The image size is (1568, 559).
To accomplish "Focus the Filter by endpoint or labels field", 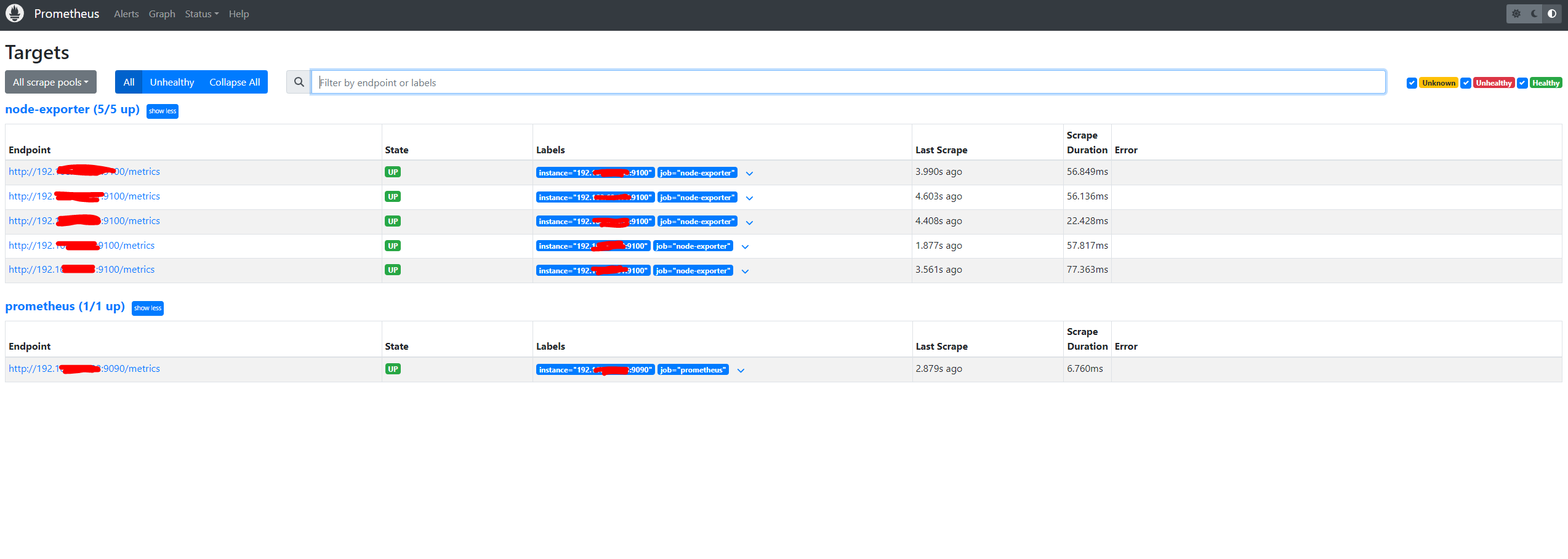I will [848, 82].
